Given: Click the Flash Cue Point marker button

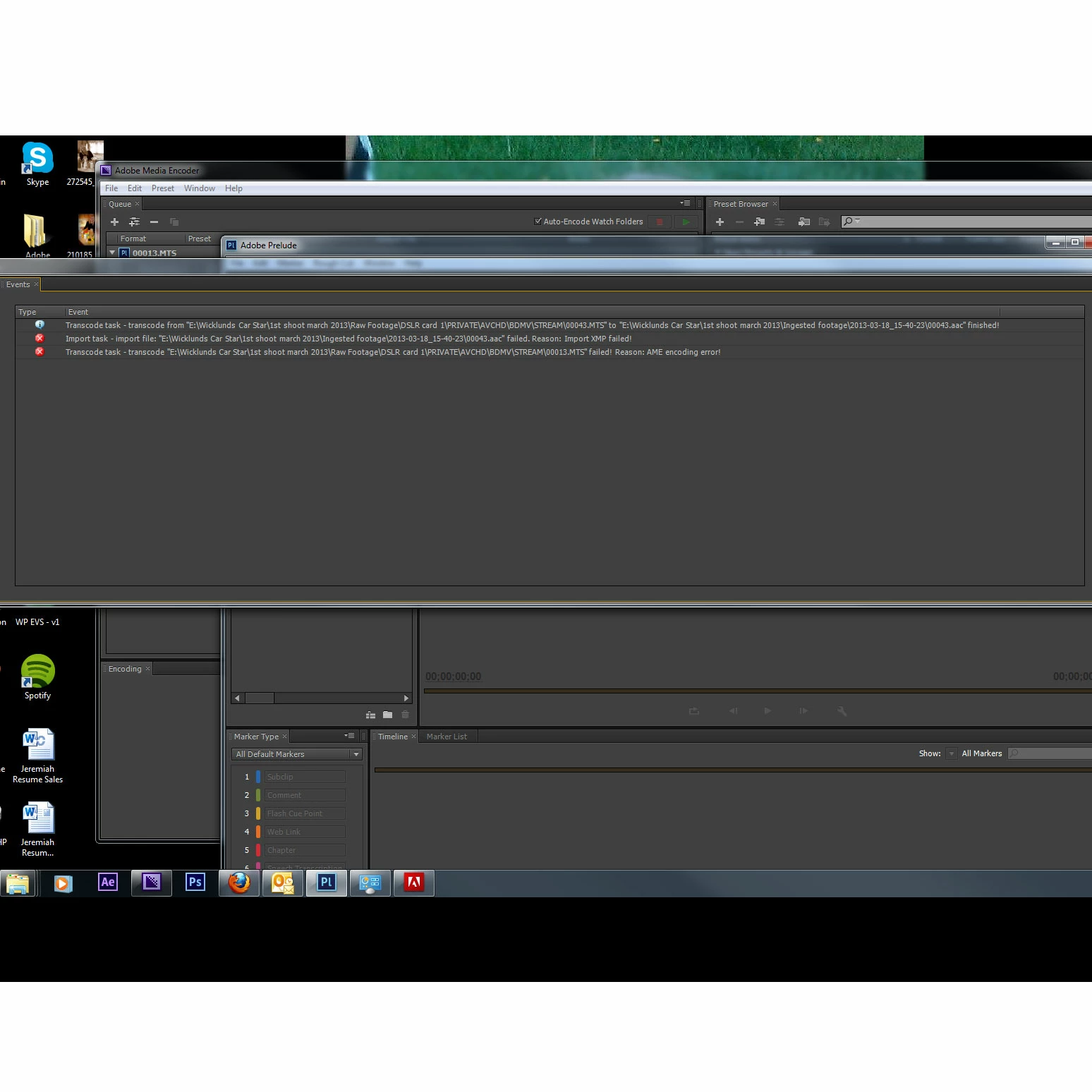Looking at the screenshot, I should (305, 813).
